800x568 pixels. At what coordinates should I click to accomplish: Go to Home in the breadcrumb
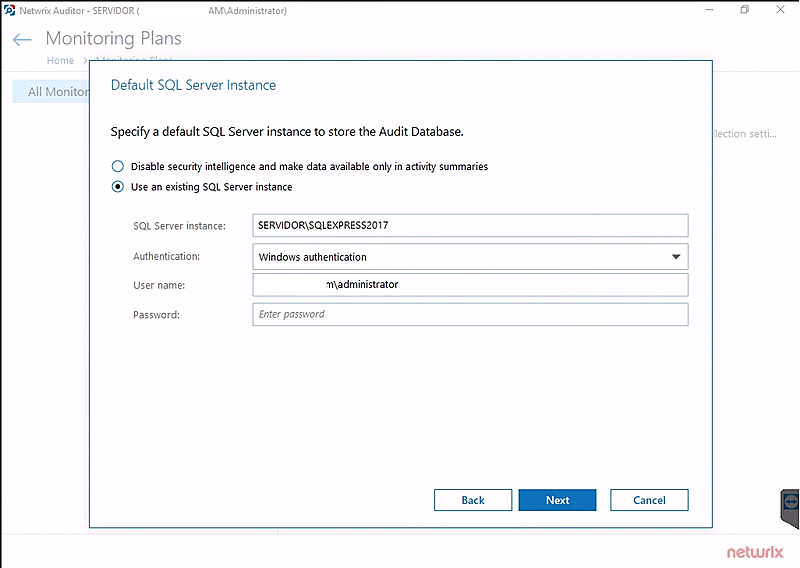pyautogui.click(x=60, y=61)
